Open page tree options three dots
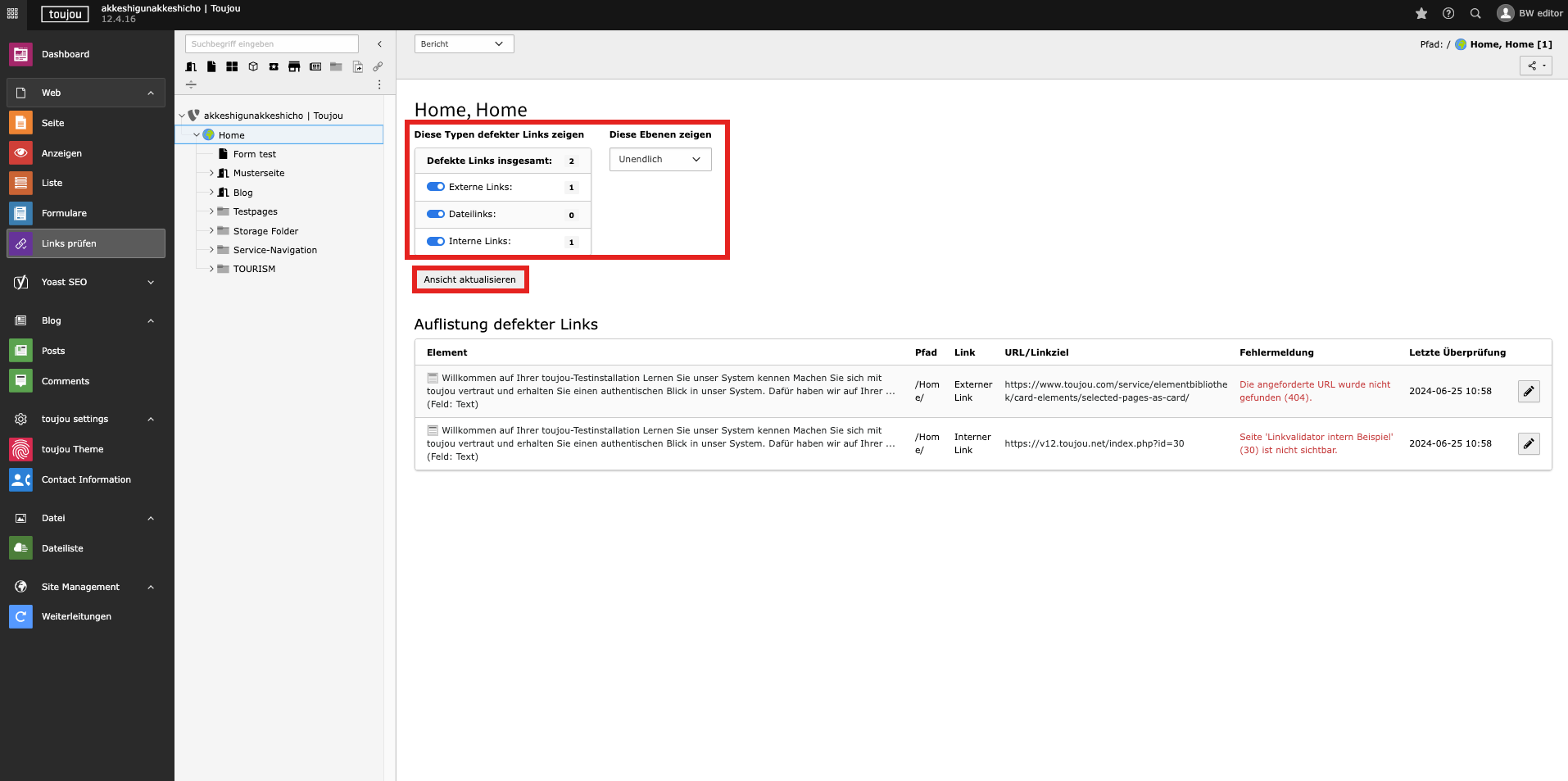The height and width of the screenshot is (781, 1568). tap(378, 85)
